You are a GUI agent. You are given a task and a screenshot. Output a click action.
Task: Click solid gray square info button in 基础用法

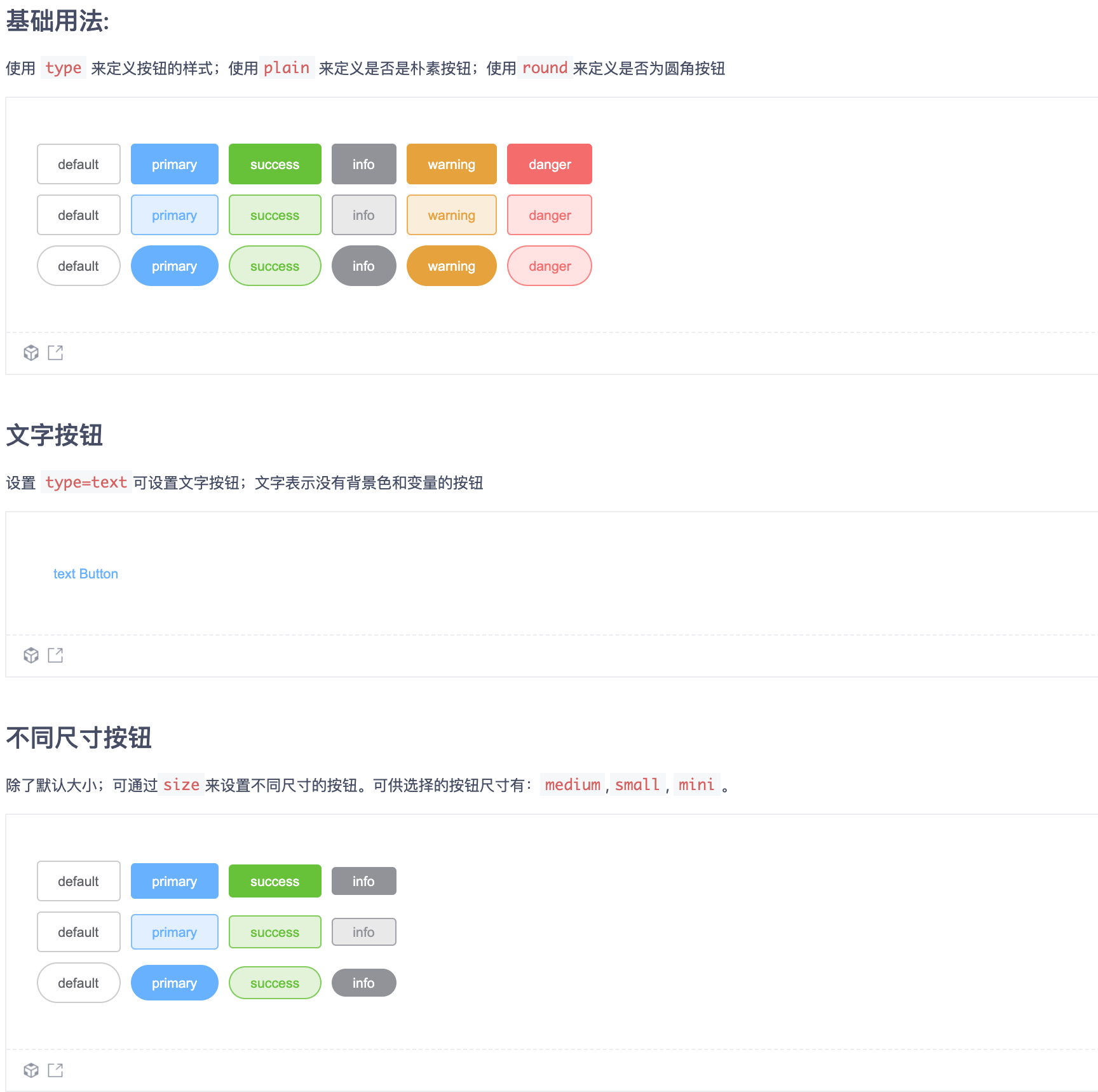(364, 164)
